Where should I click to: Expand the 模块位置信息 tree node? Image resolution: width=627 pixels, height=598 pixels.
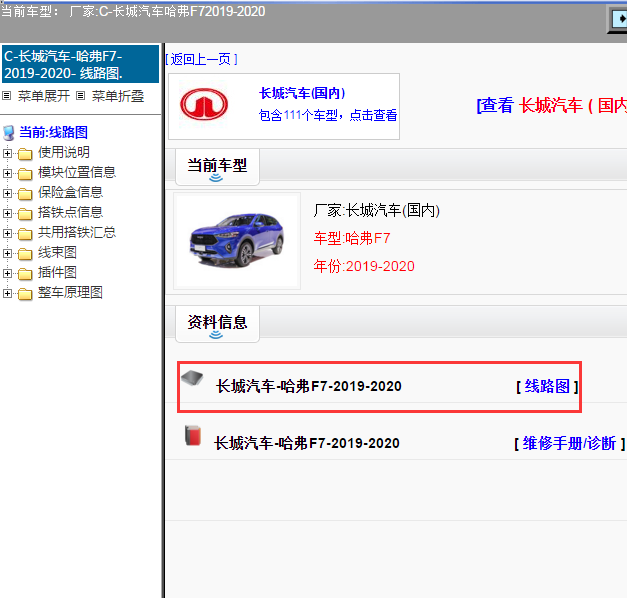7,173
